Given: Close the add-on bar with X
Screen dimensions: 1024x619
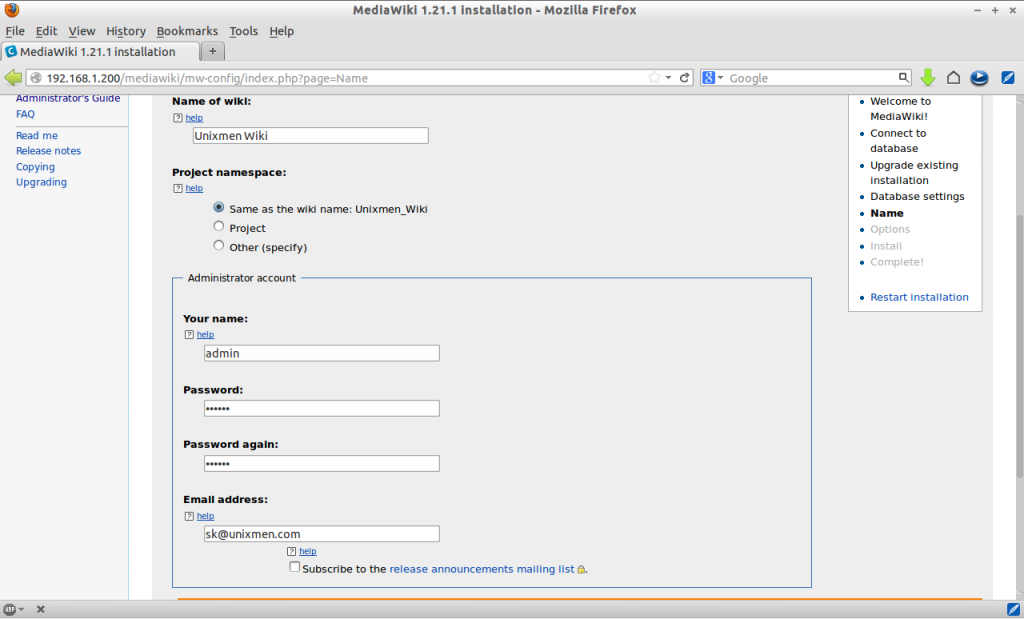Looking at the screenshot, I should tap(40, 609).
